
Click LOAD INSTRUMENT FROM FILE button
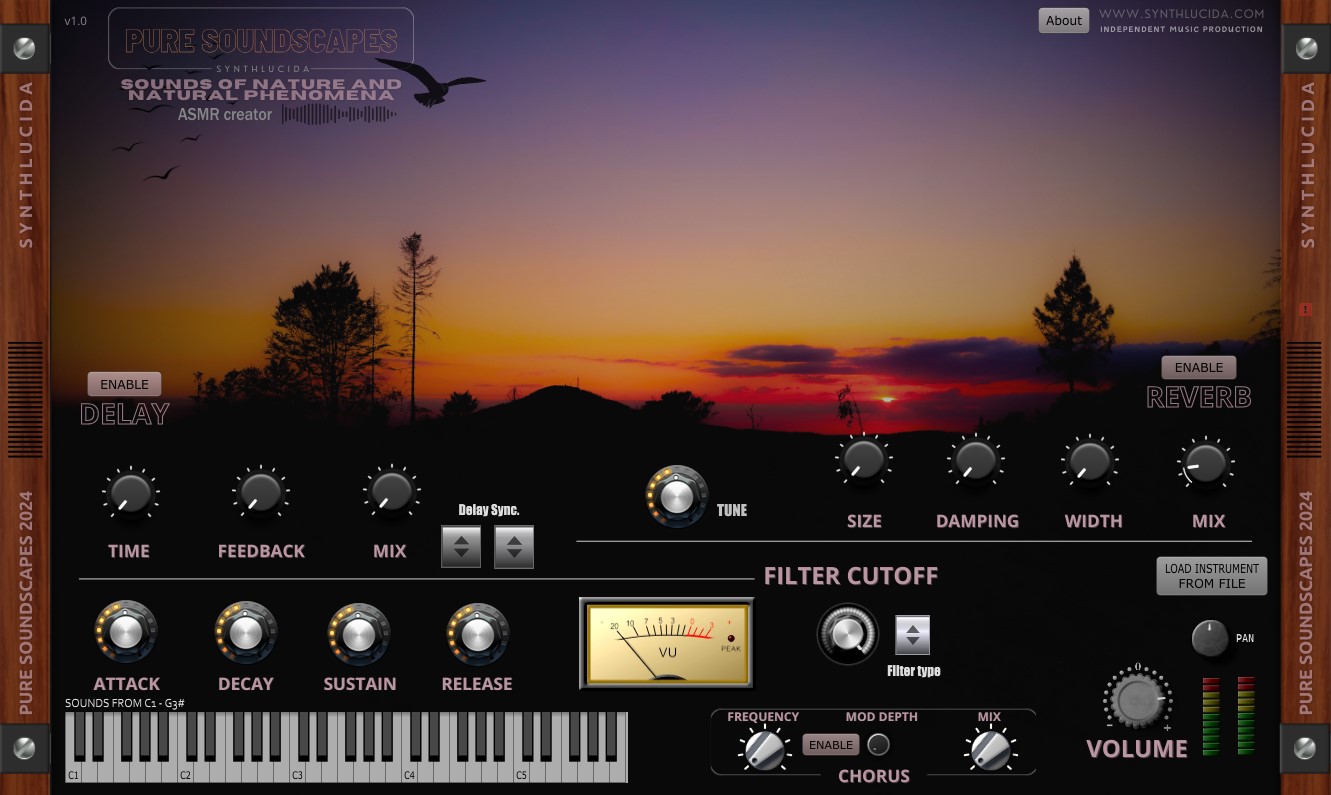coord(1211,576)
